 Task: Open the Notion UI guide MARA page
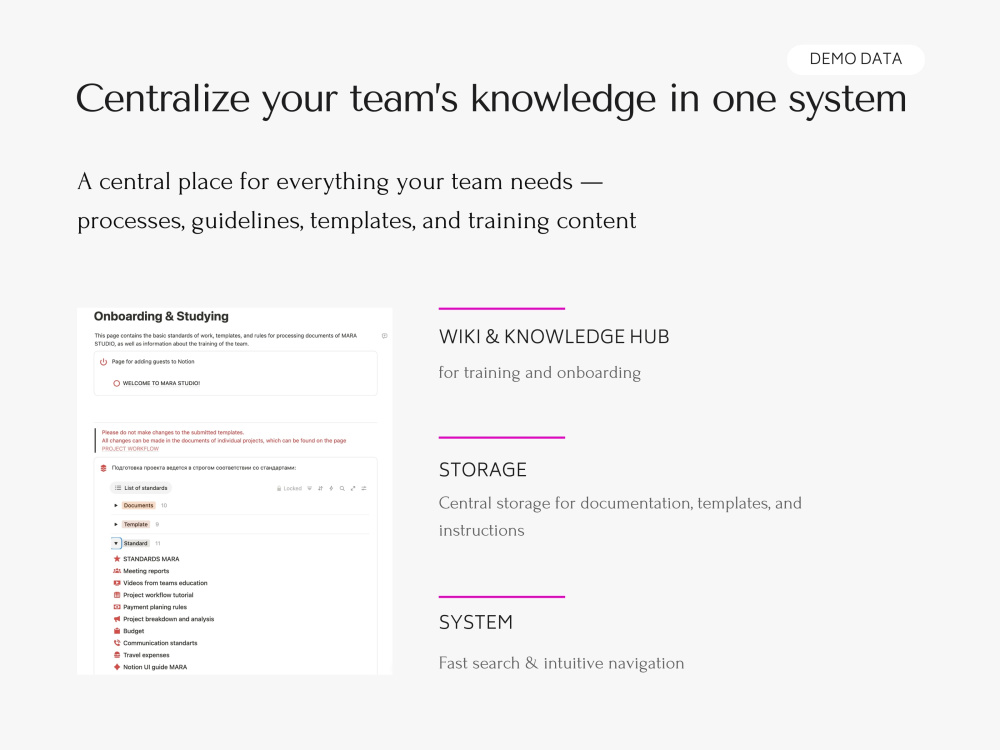click(x=150, y=667)
